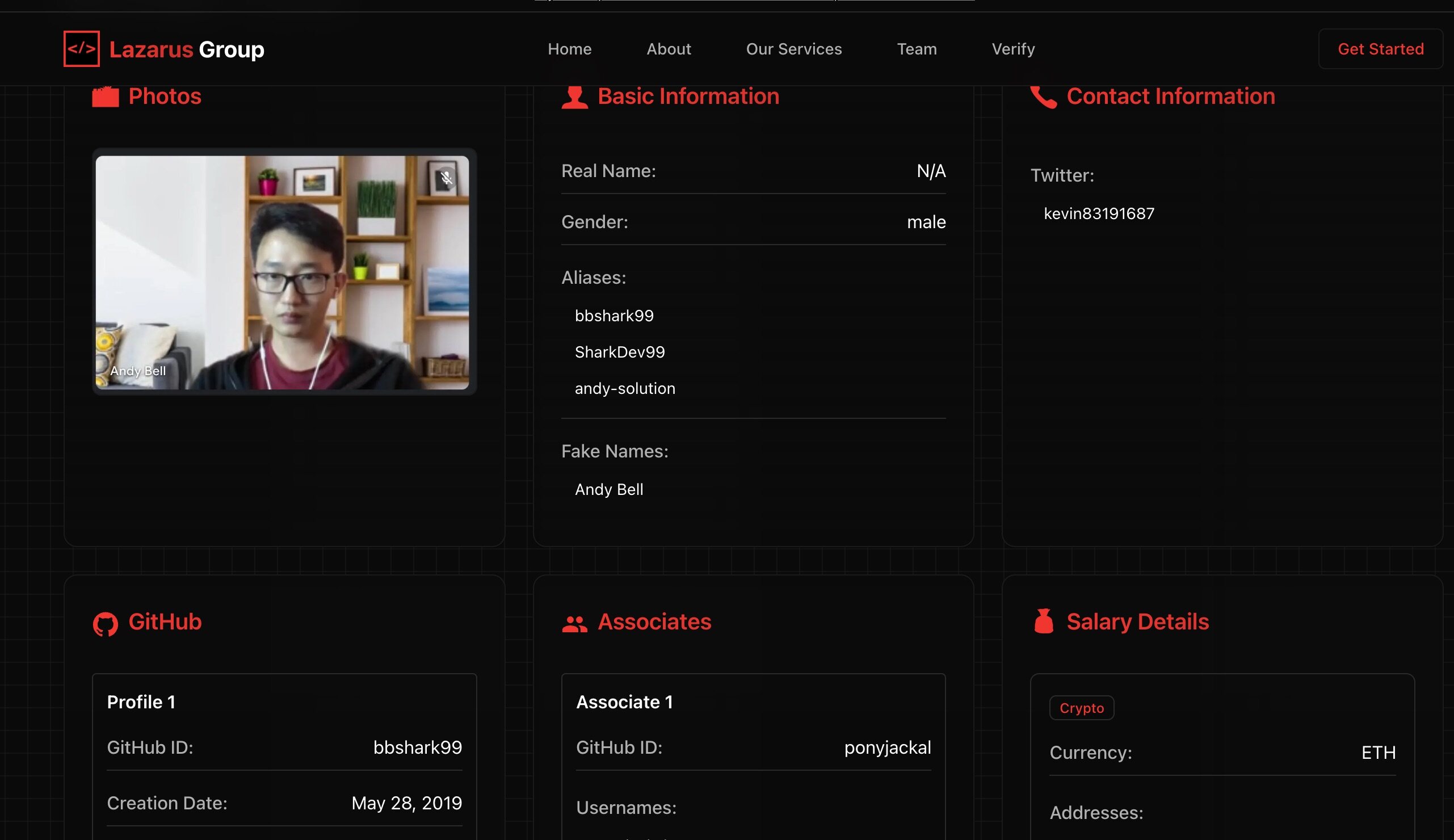Screen dimensions: 1454x840
Task: Select the bbshark99 GitHub ID value
Action: pyautogui.click(x=417, y=747)
